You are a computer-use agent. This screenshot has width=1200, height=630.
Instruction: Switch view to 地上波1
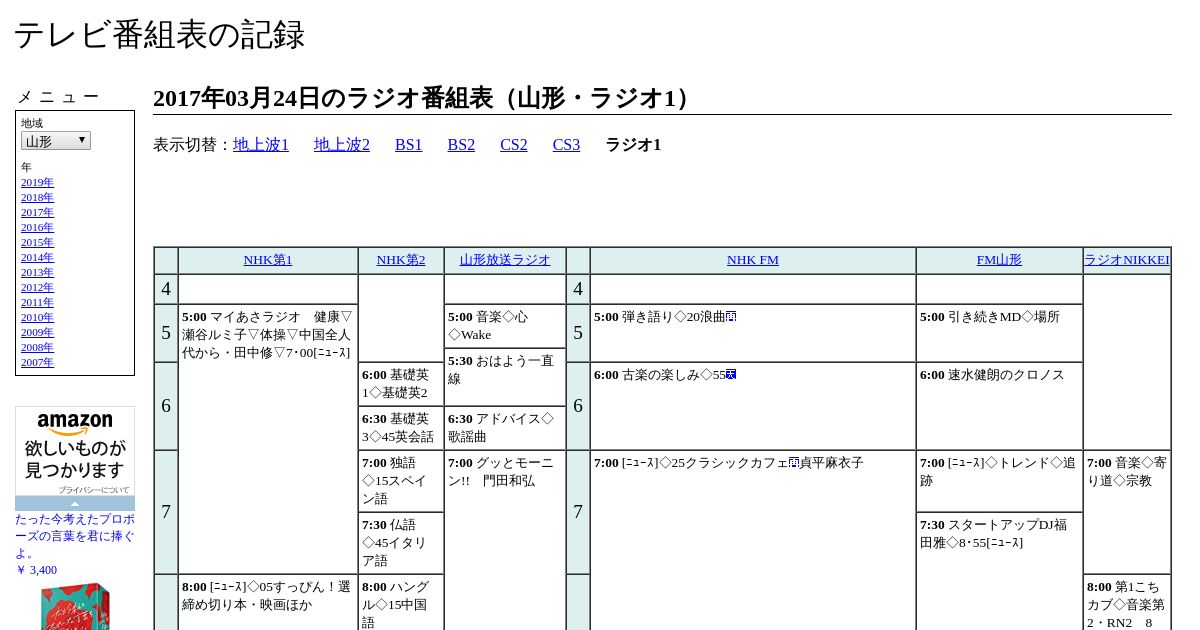[261, 145]
